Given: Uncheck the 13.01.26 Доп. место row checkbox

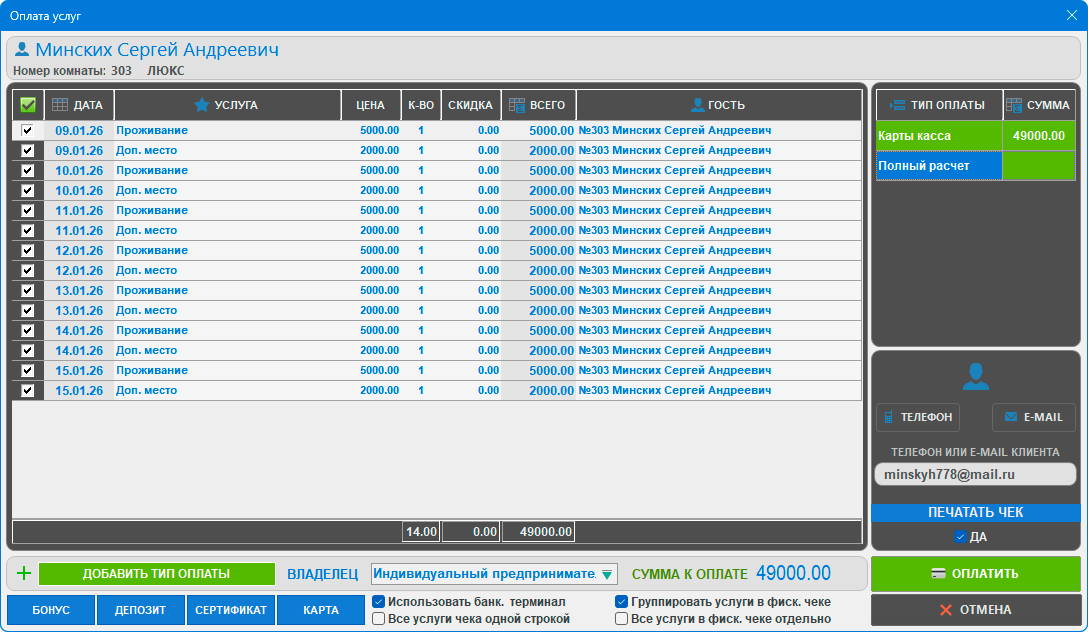Looking at the screenshot, I should [28, 310].
